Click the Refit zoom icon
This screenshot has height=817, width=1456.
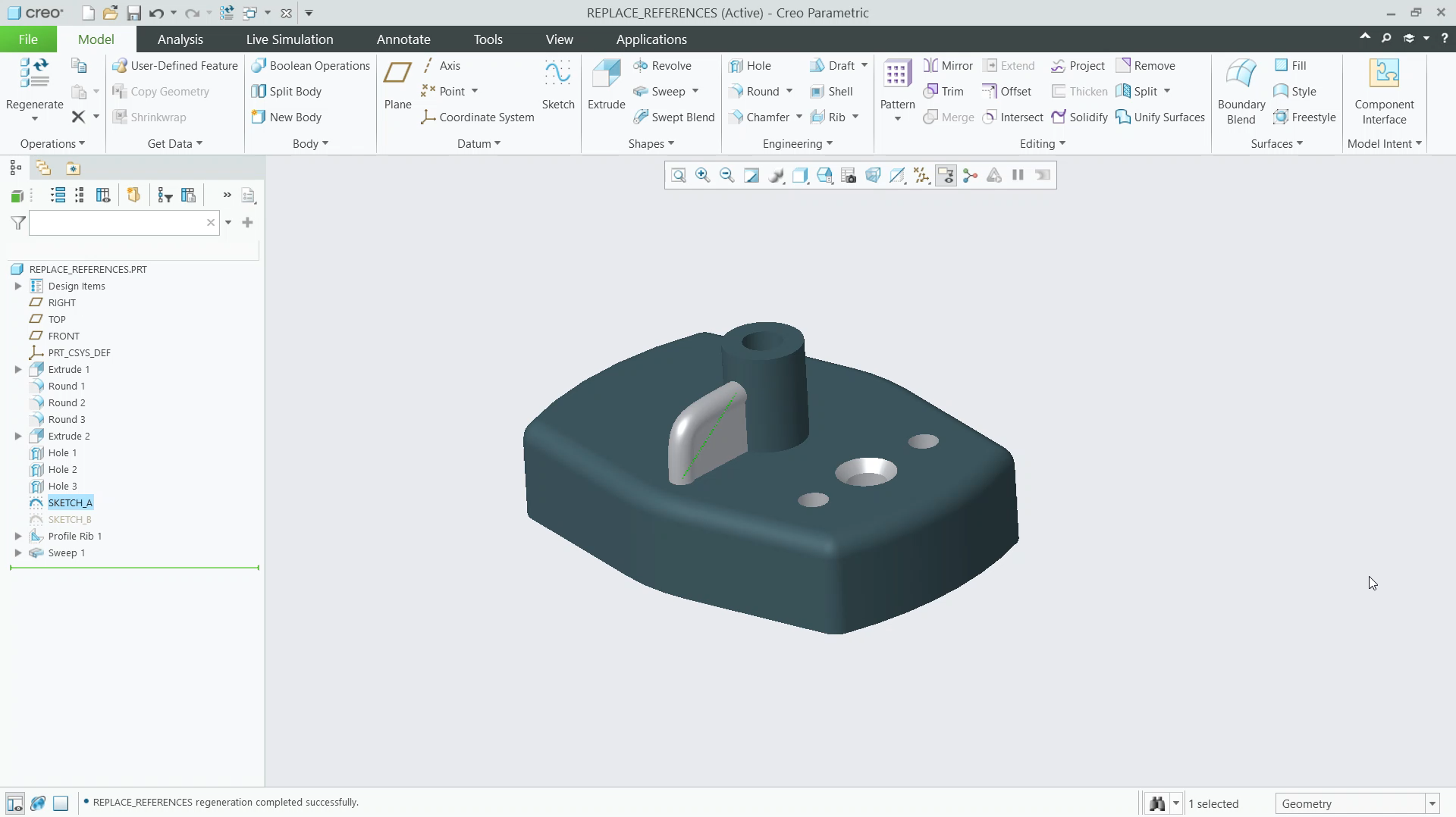pyautogui.click(x=679, y=176)
